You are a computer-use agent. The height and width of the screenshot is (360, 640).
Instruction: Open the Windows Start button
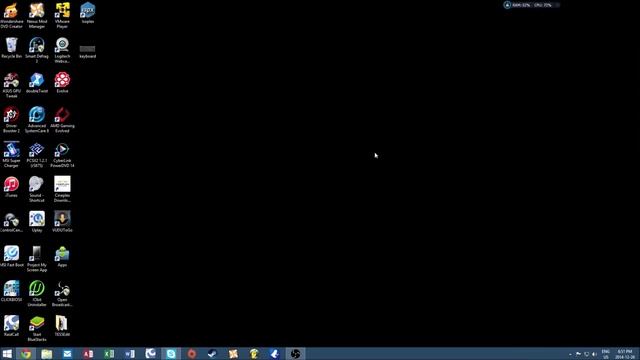pyautogui.click(x=7, y=353)
